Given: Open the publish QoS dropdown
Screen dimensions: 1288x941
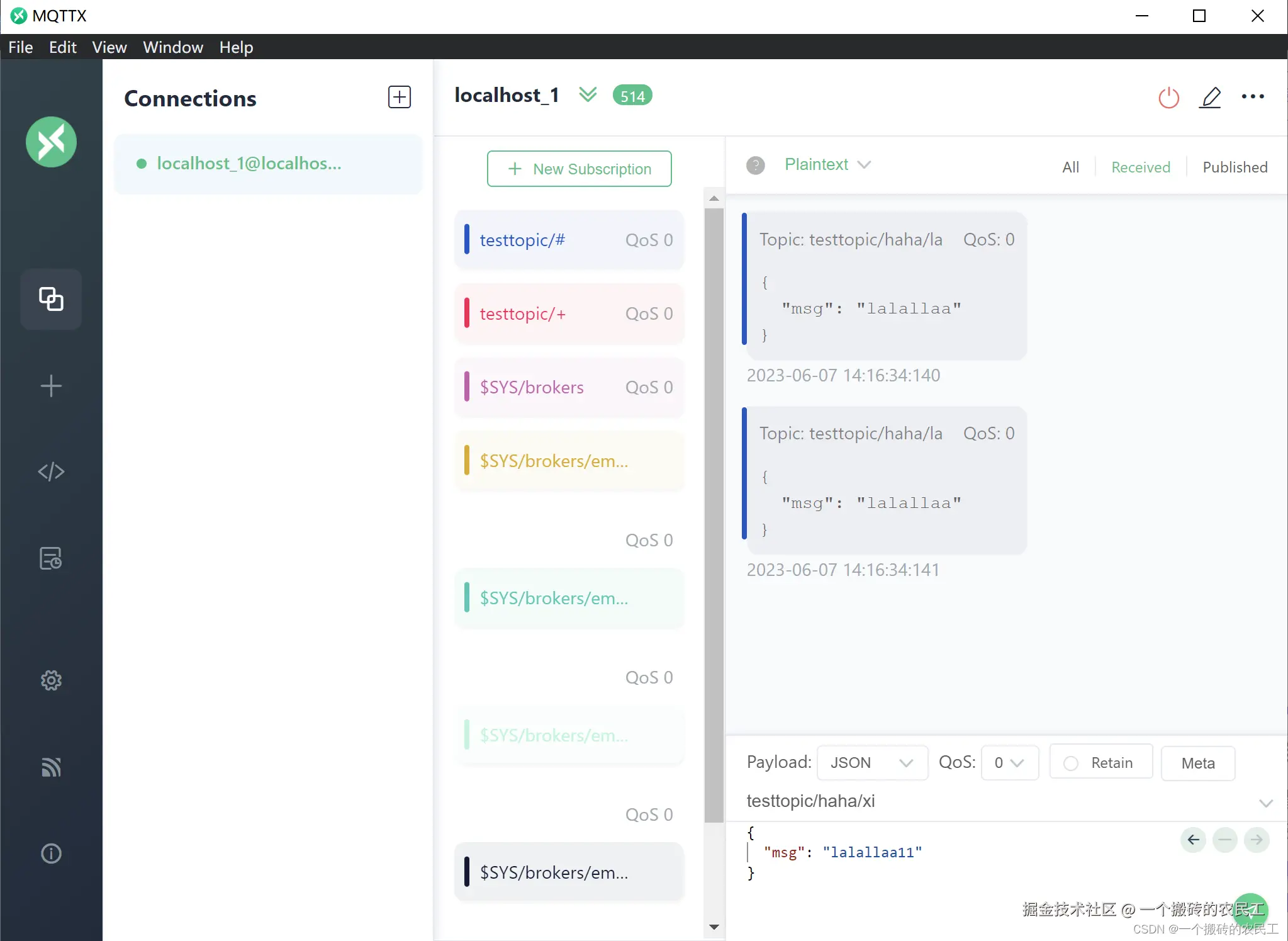Looking at the screenshot, I should [x=1009, y=763].
